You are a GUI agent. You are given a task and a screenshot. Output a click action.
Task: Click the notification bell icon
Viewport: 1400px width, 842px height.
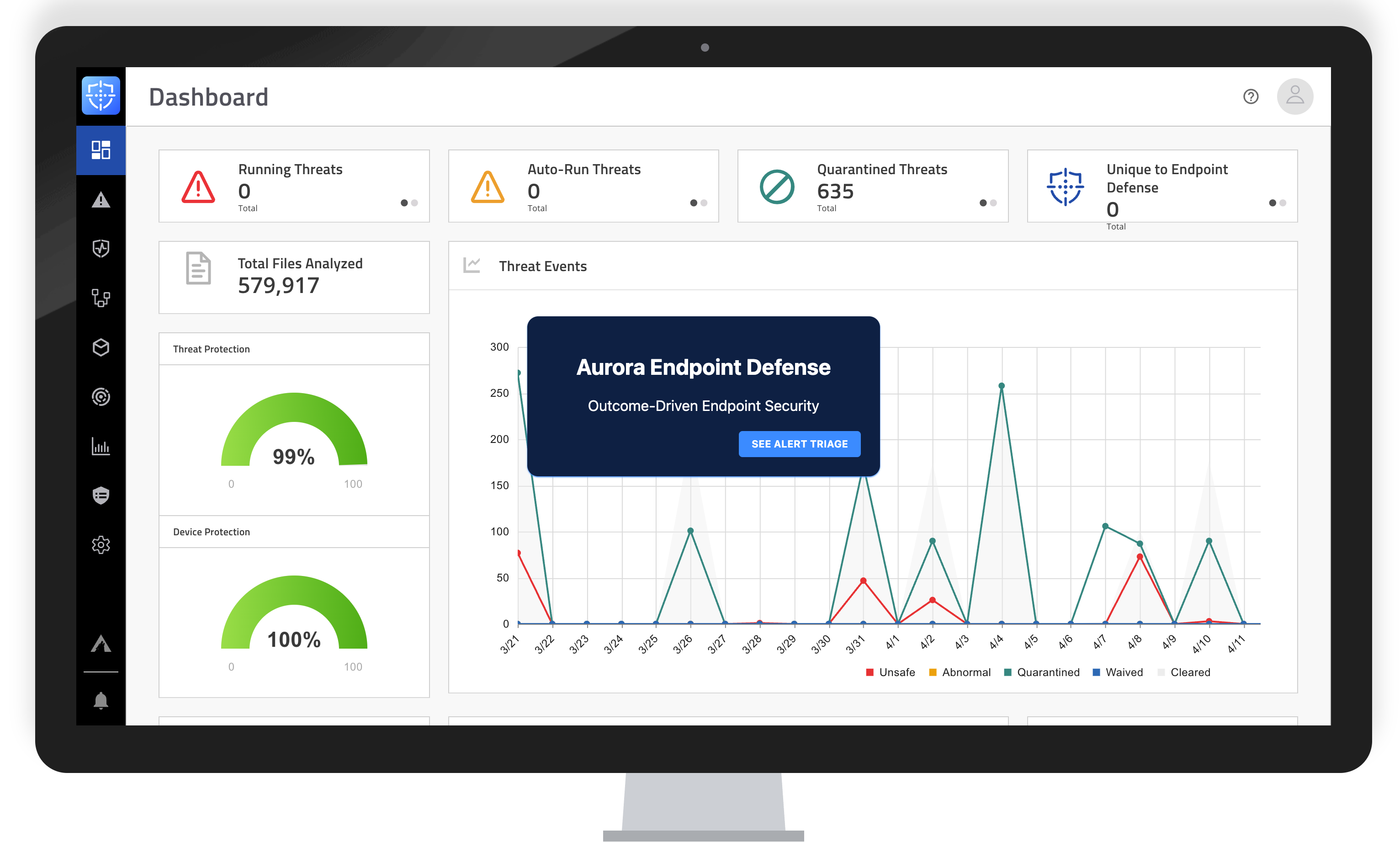click(x=101, y=701)
